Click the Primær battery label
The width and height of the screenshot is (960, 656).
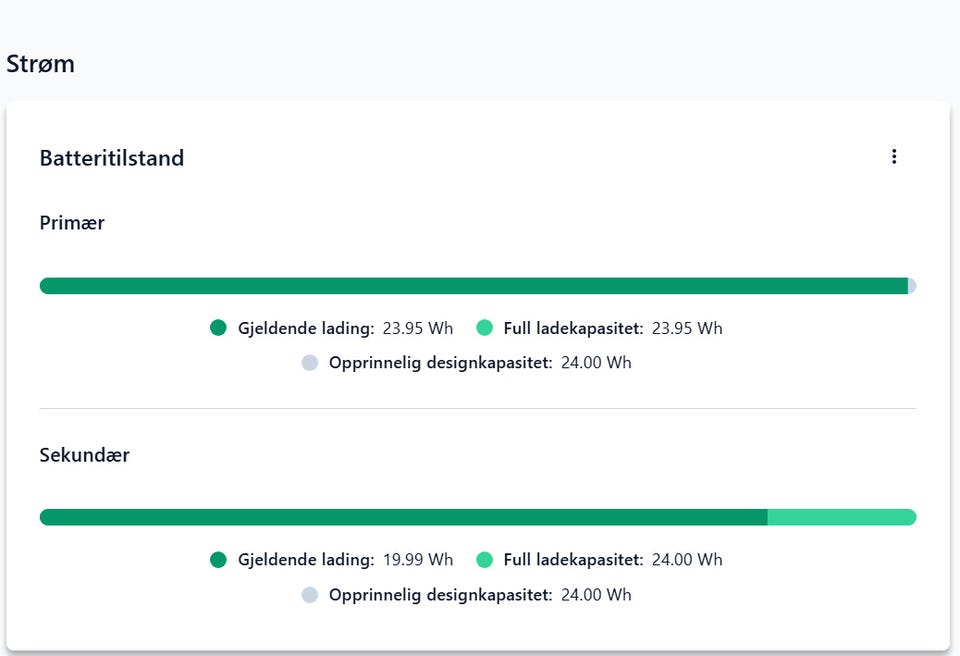(x=72, y=222)
